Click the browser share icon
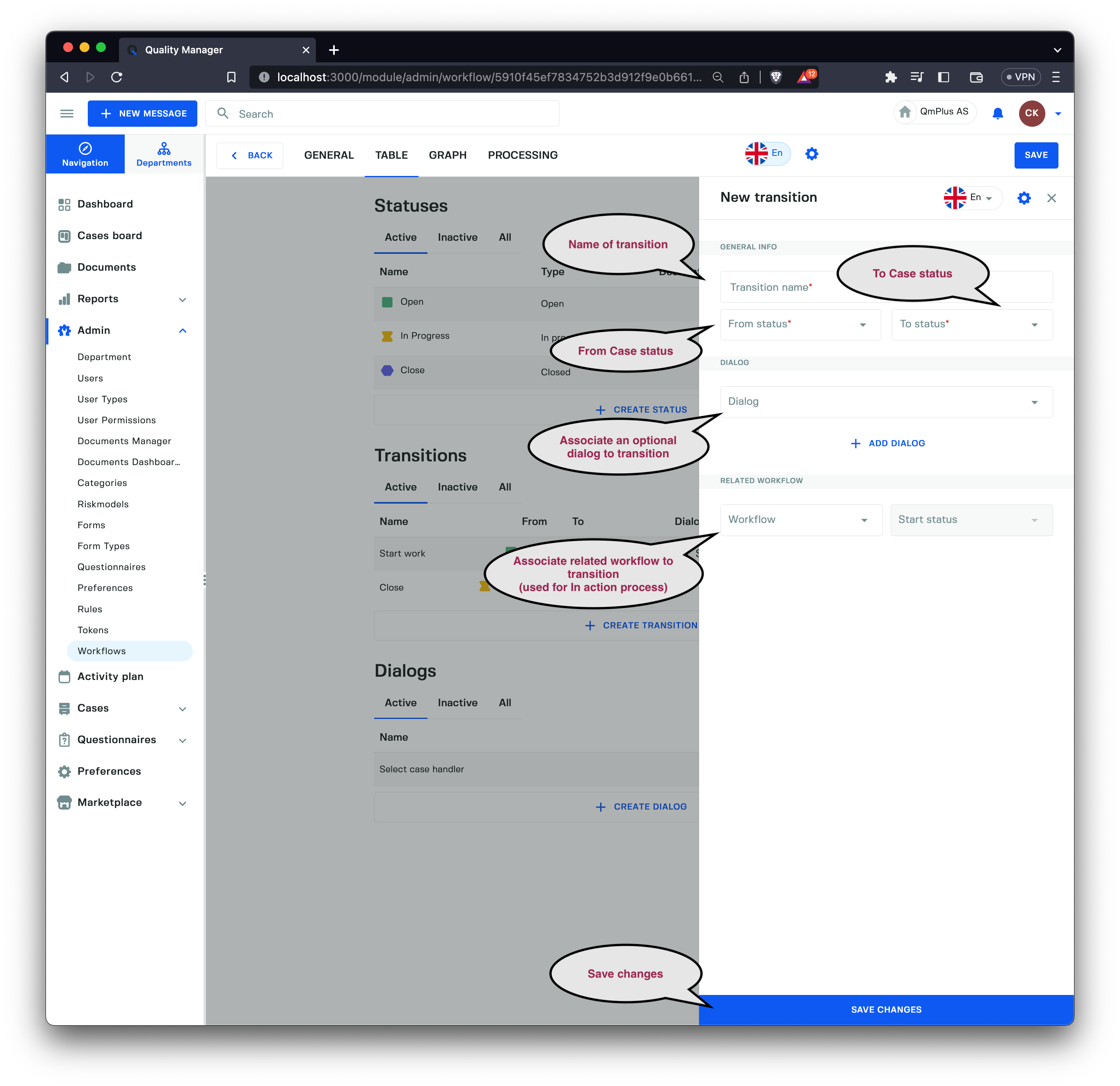The width and height of the screenshot is (1120, 1086). (744, 77)
